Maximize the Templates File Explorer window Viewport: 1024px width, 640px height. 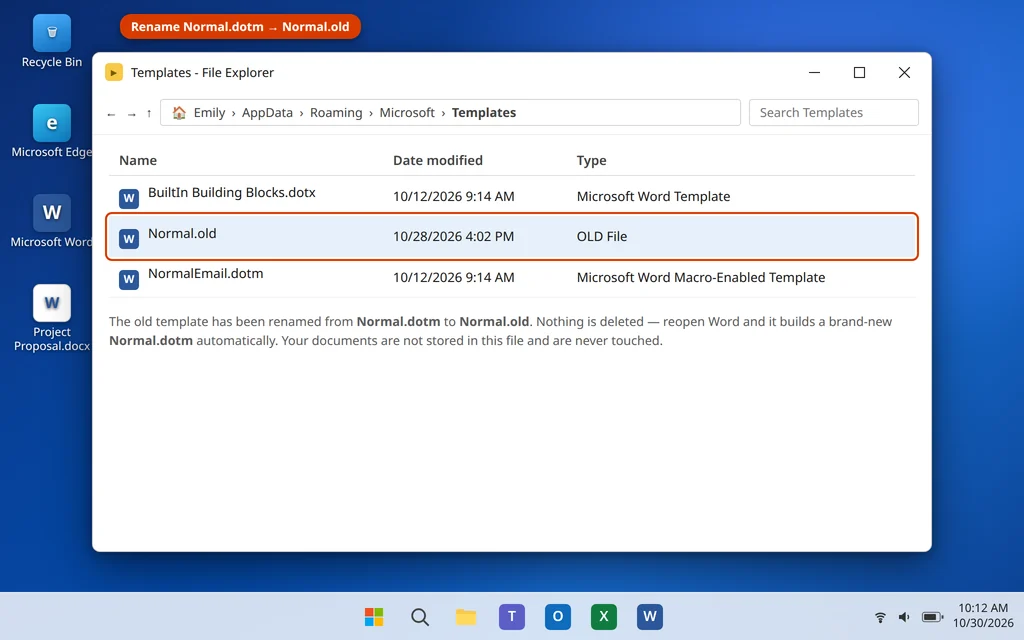859,72
